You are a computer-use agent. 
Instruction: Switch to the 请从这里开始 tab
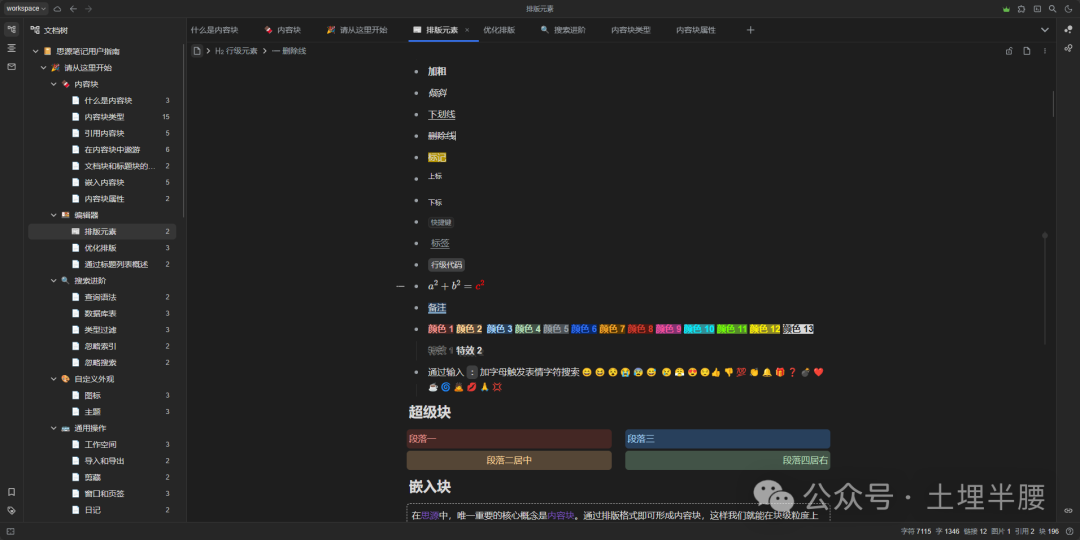[357, 30]
